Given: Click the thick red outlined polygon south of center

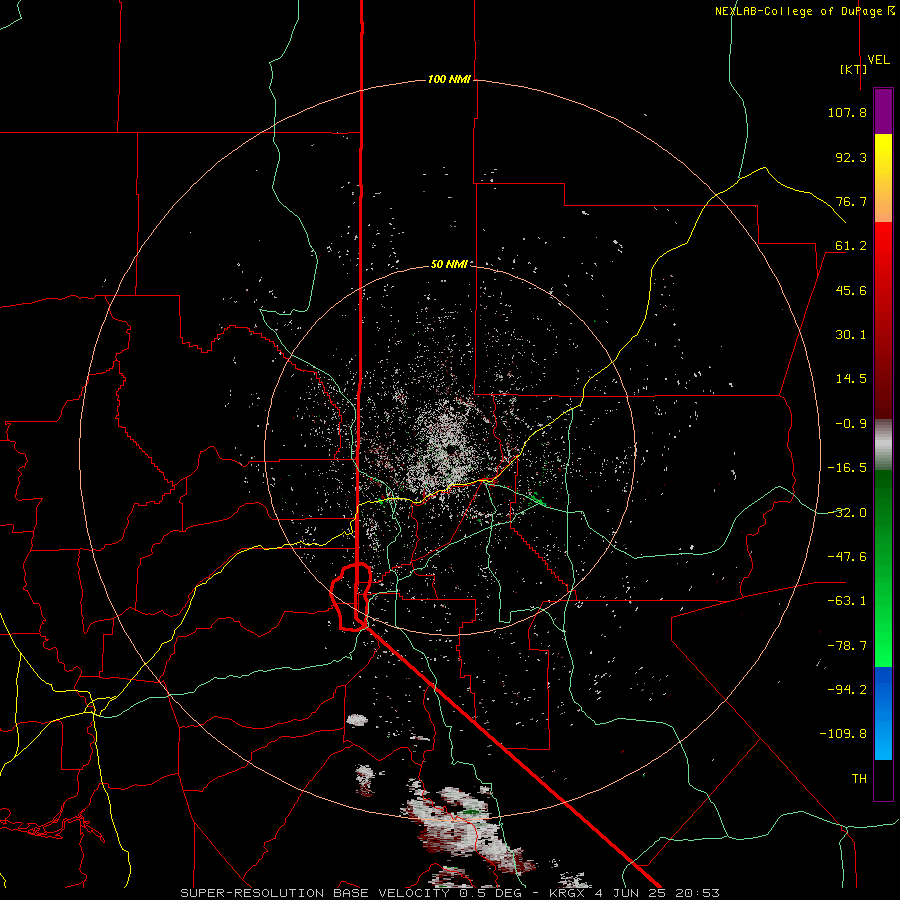Looking at the screenshot, I should point(351,597).
